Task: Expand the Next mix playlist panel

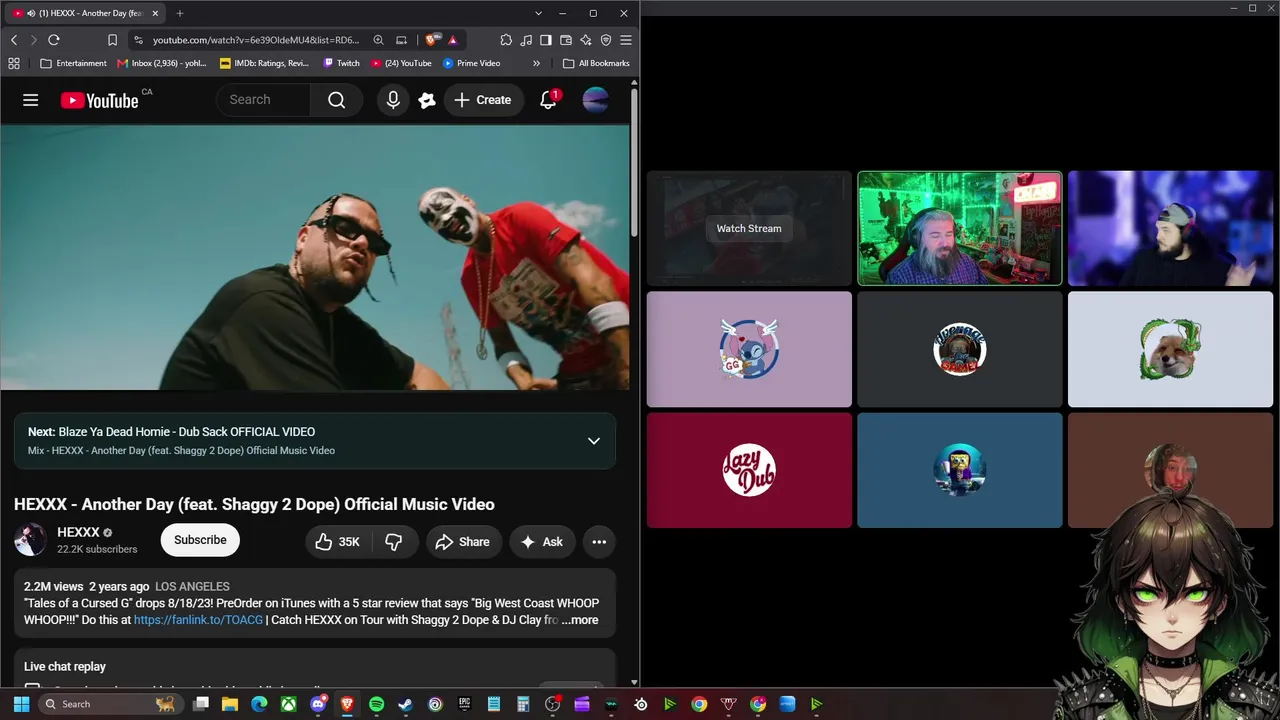Action: point(594,441)
